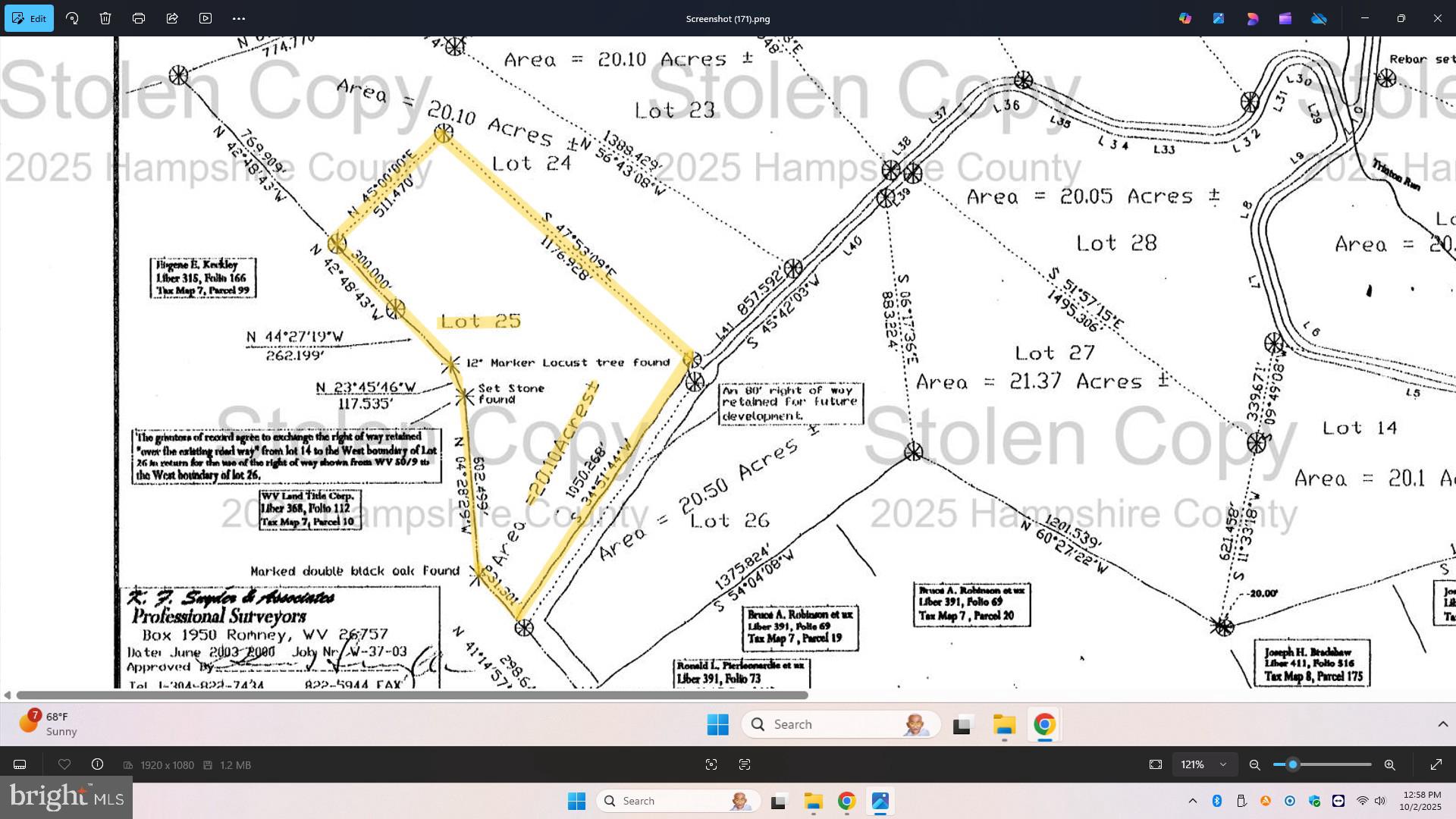
Task: Open the share icon in the top toolbar
Action: [x=172, y=18]
